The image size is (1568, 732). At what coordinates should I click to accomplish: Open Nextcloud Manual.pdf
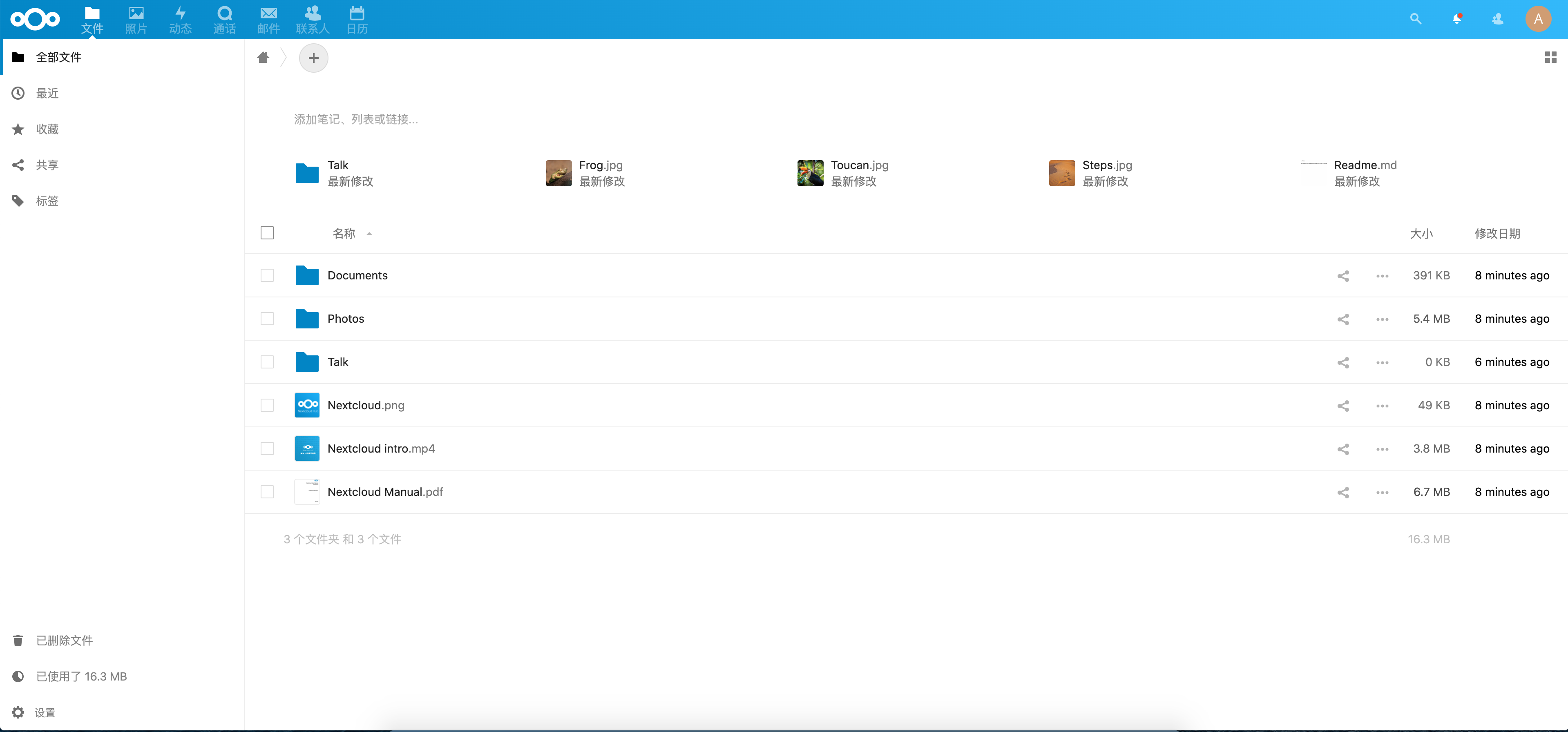tap(385, 492)
